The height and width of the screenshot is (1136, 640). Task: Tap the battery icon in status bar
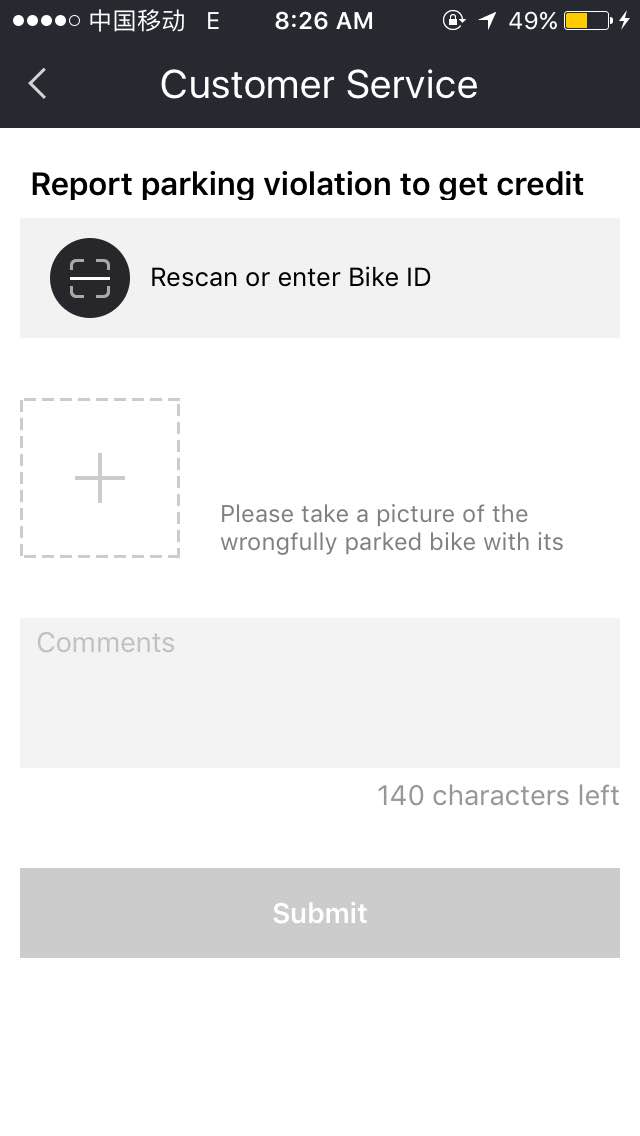(588, 21)
